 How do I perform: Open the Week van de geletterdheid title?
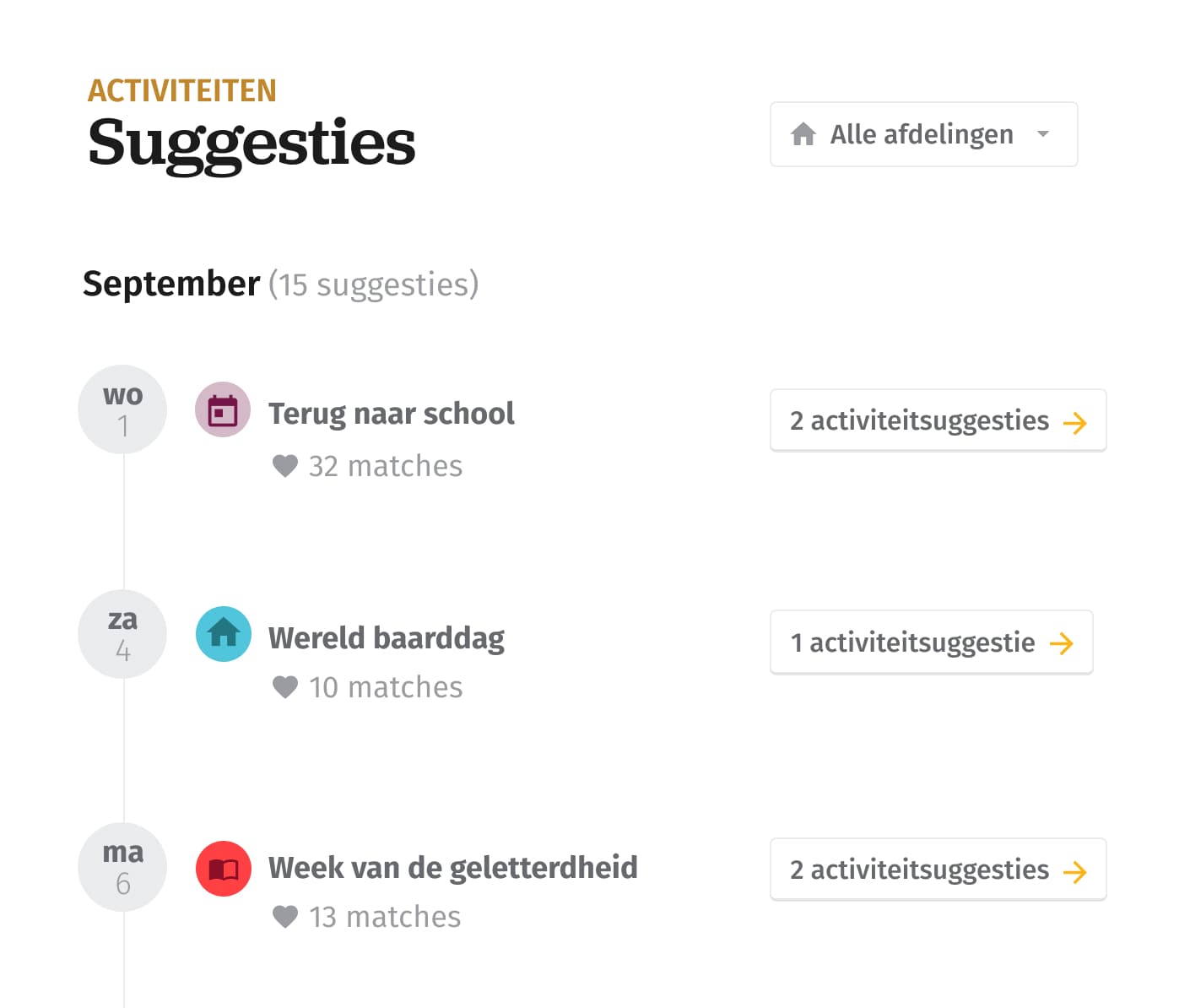[x=453, y=868]
